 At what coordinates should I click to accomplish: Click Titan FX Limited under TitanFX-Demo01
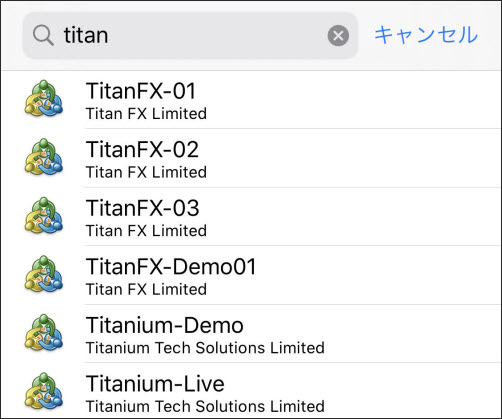146,289
